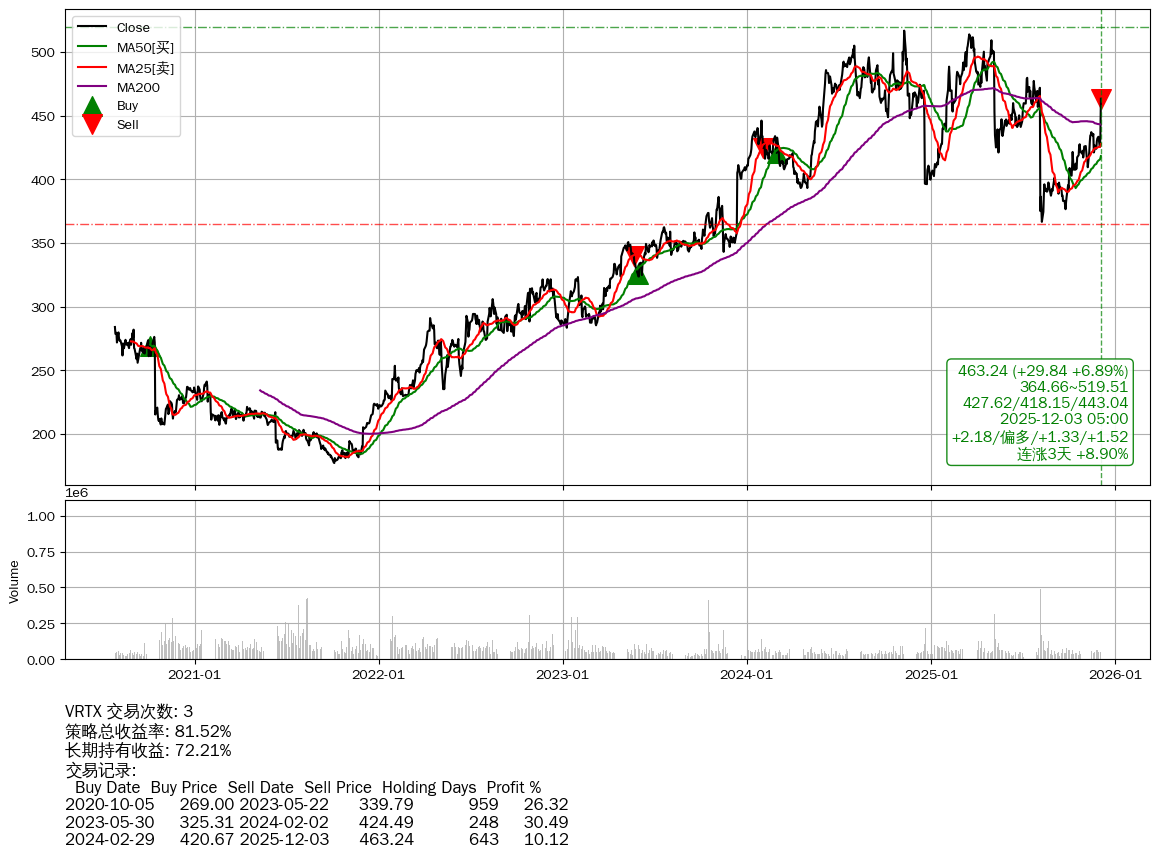Click the green buy marker near October 2020
1160x857 pixels.
point(149,347)
